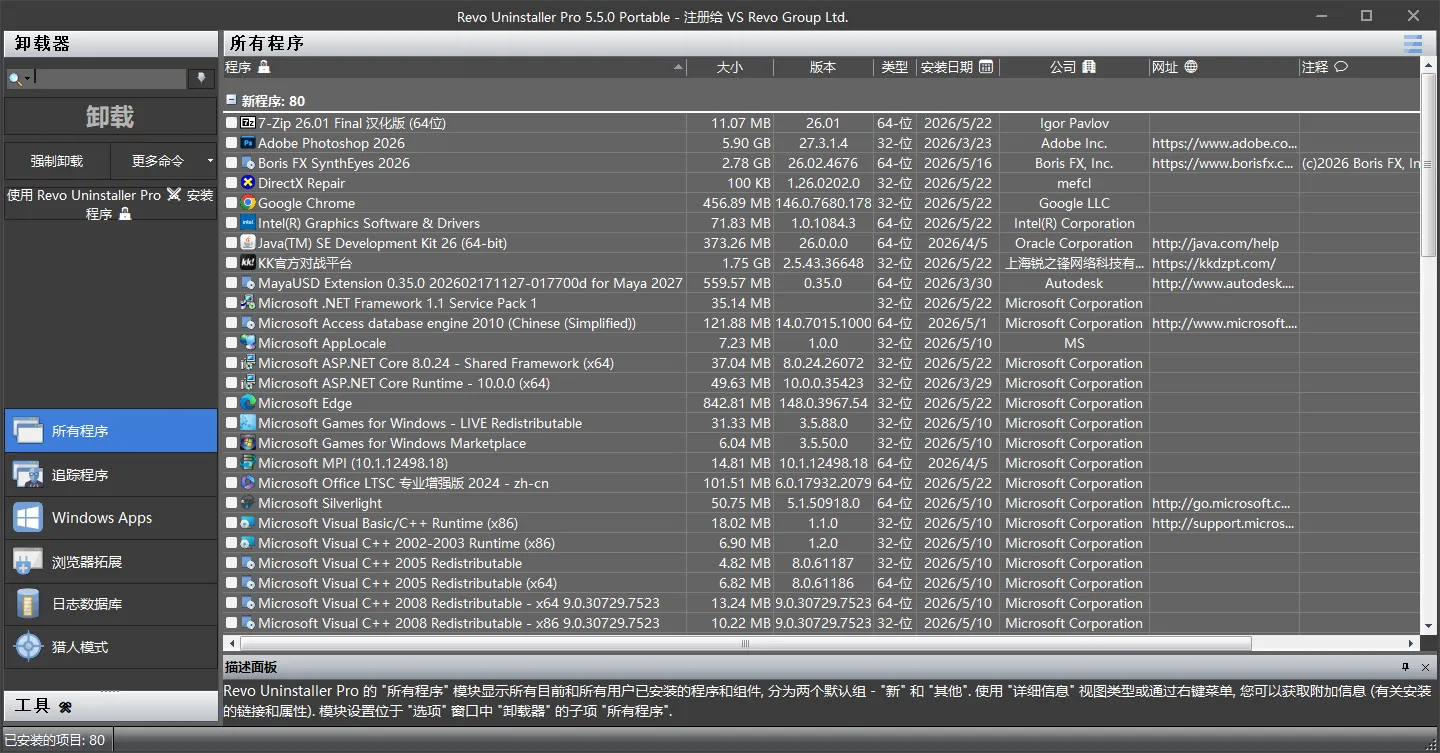Click the Intel Graphics Software icon

pyautogui.click(x=248, y=223)
